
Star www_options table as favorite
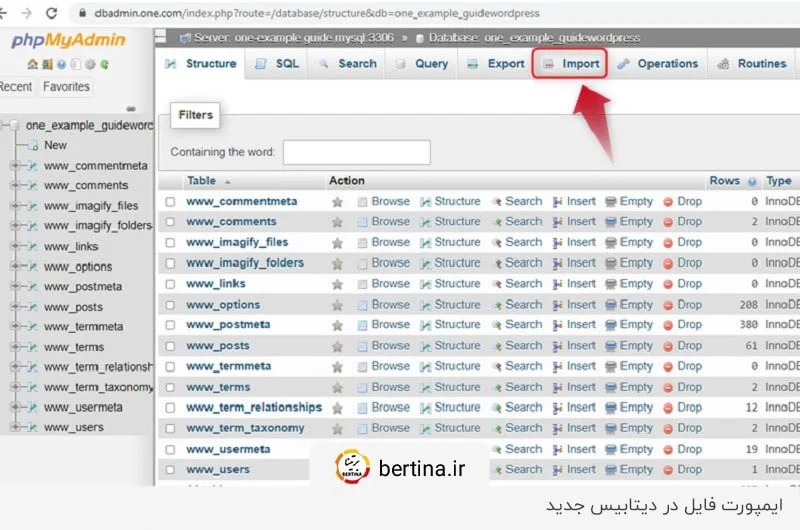pyautogui.click(x=337, y=305)
